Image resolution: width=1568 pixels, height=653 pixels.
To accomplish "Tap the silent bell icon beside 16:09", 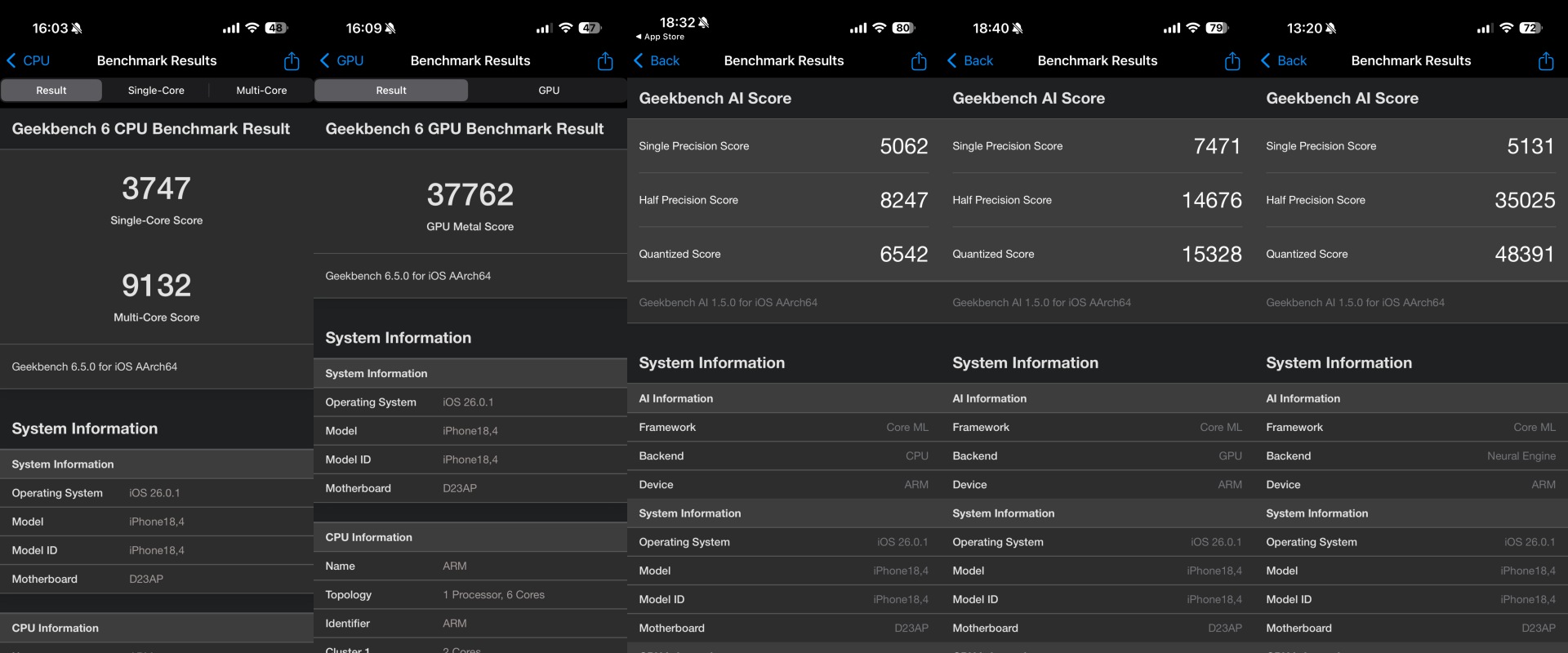I will pyautogui.click(x=390, y=29).
